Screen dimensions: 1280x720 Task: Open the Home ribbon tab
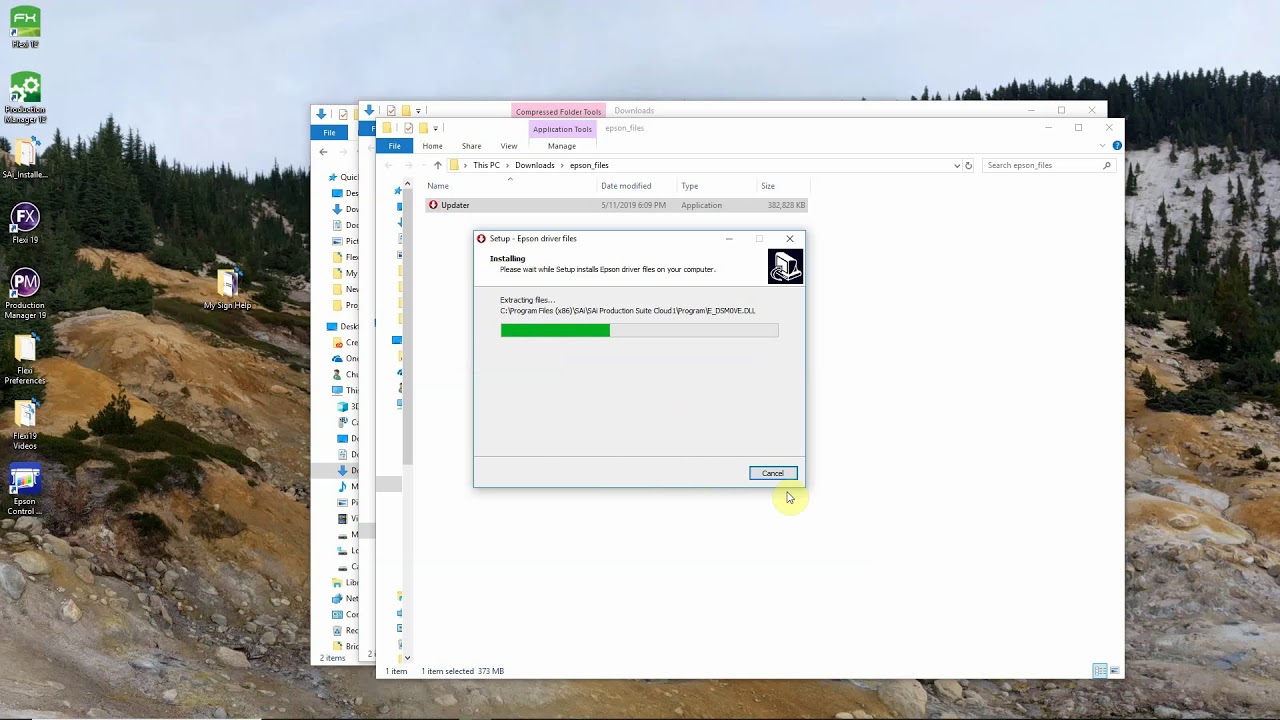click(432, 146)
